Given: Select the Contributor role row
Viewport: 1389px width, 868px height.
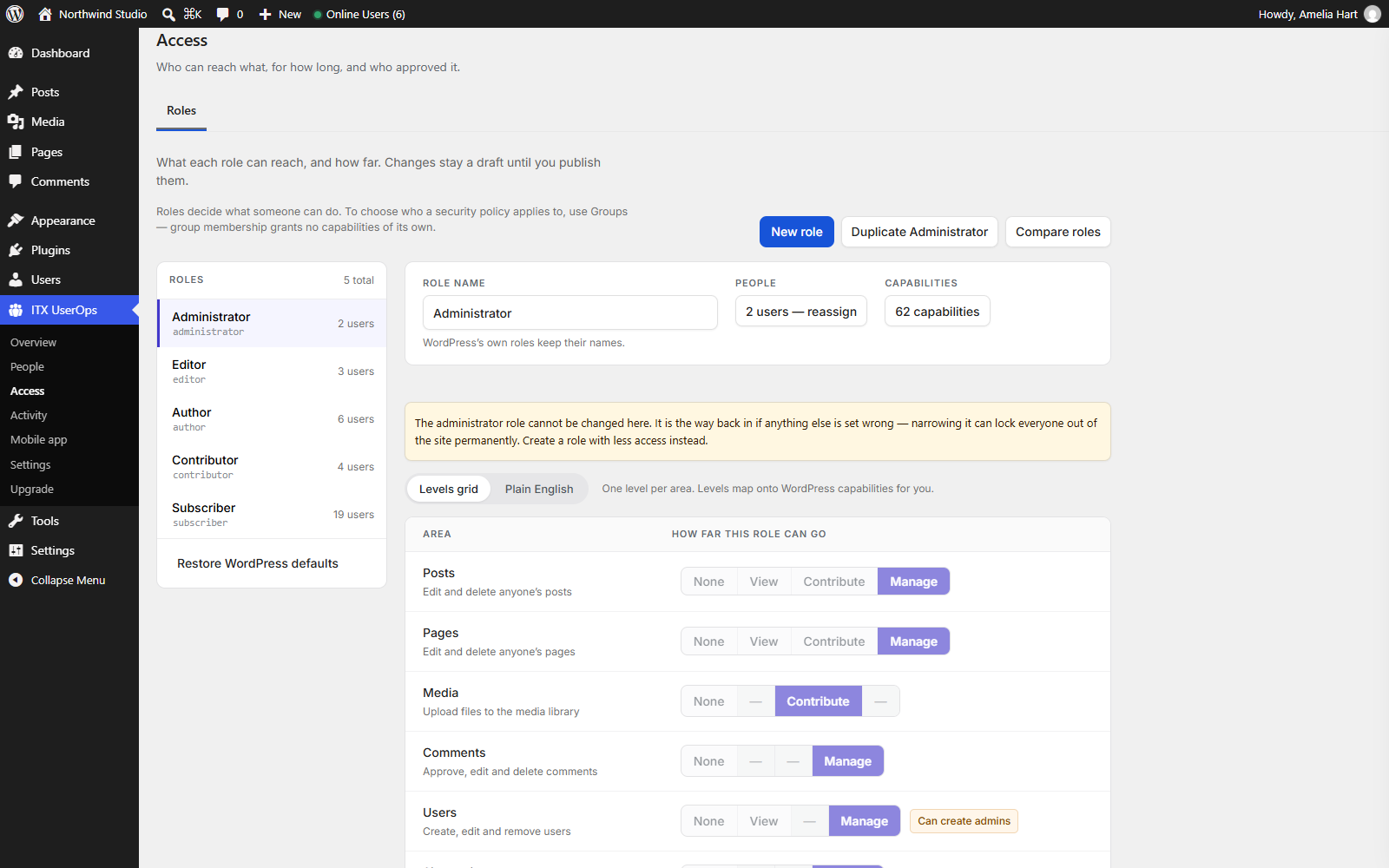Looking at the screenshot, I should pyautogui.click(x=272, y=467).
